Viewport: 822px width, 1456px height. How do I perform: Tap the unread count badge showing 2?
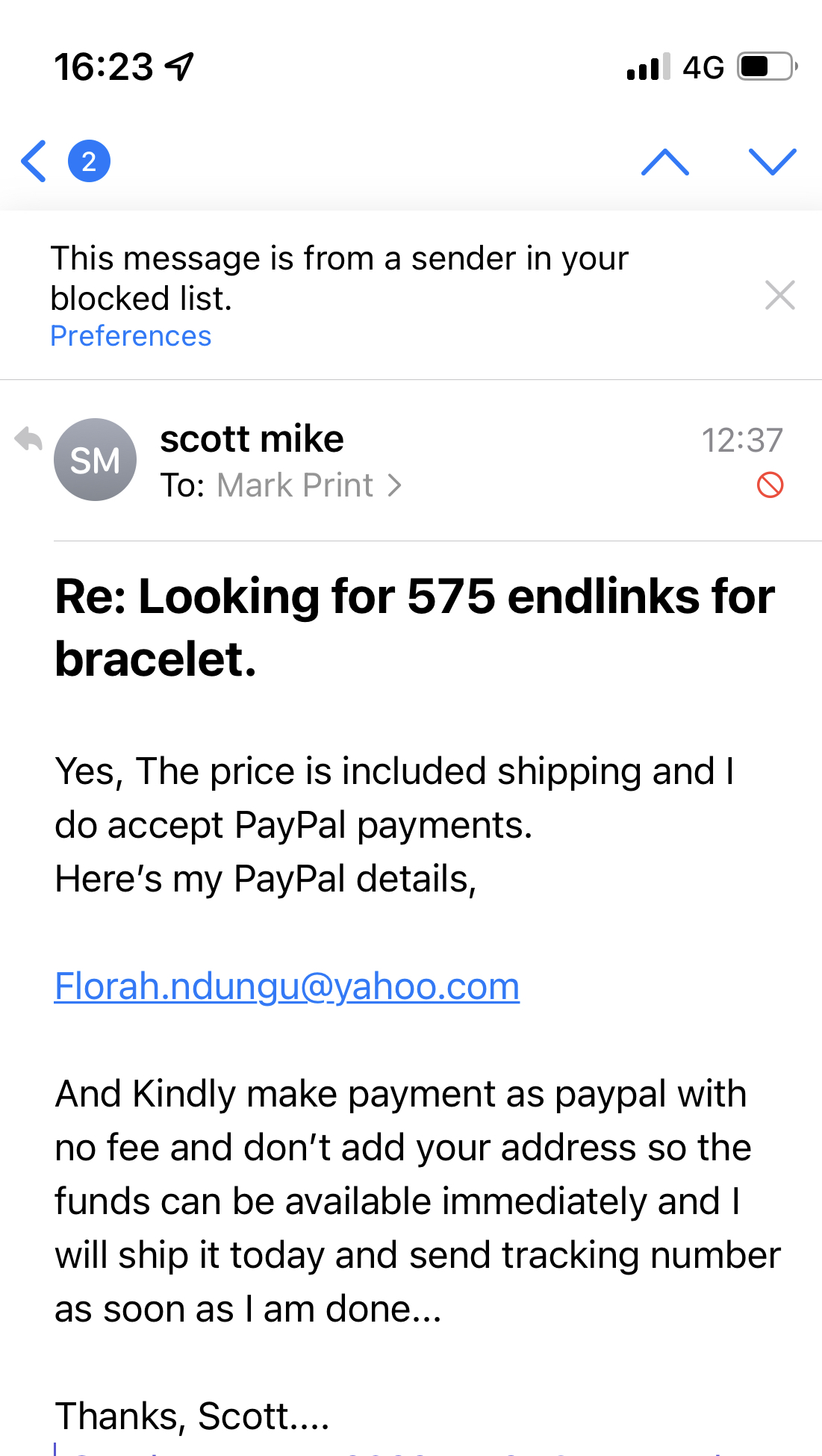point(89,161)
